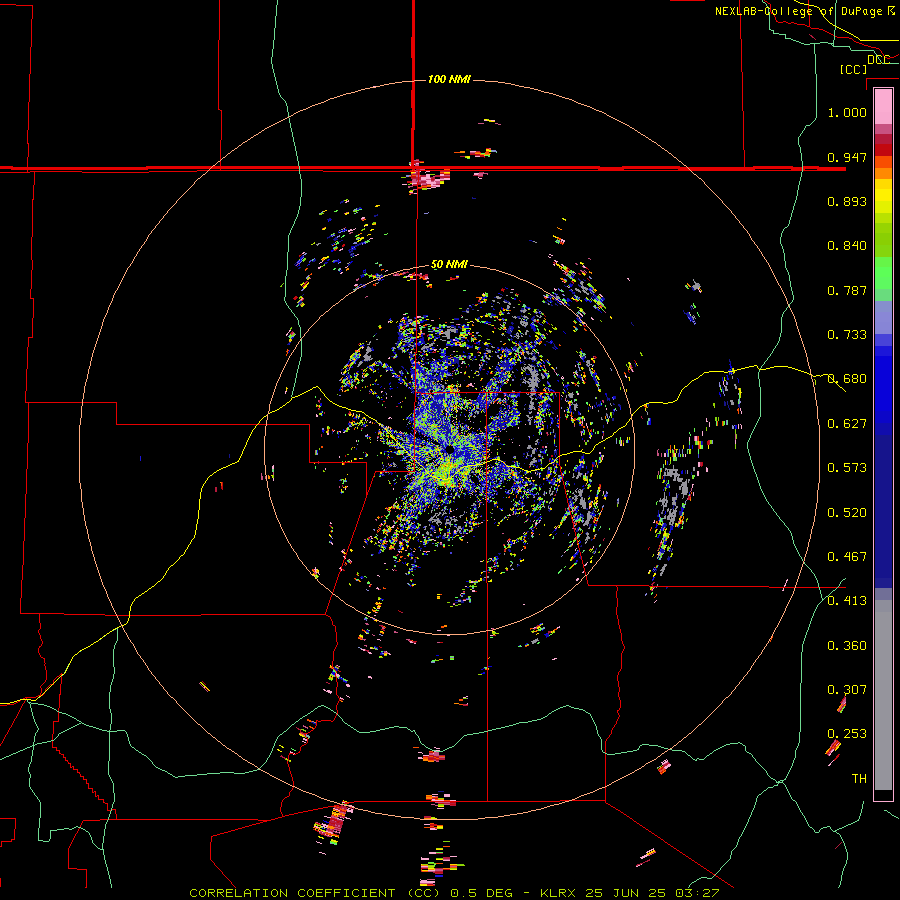900x900 pixels.
Task: Click the "TH" threshold label
Action: pyautogui.click(x=859, y=779)
